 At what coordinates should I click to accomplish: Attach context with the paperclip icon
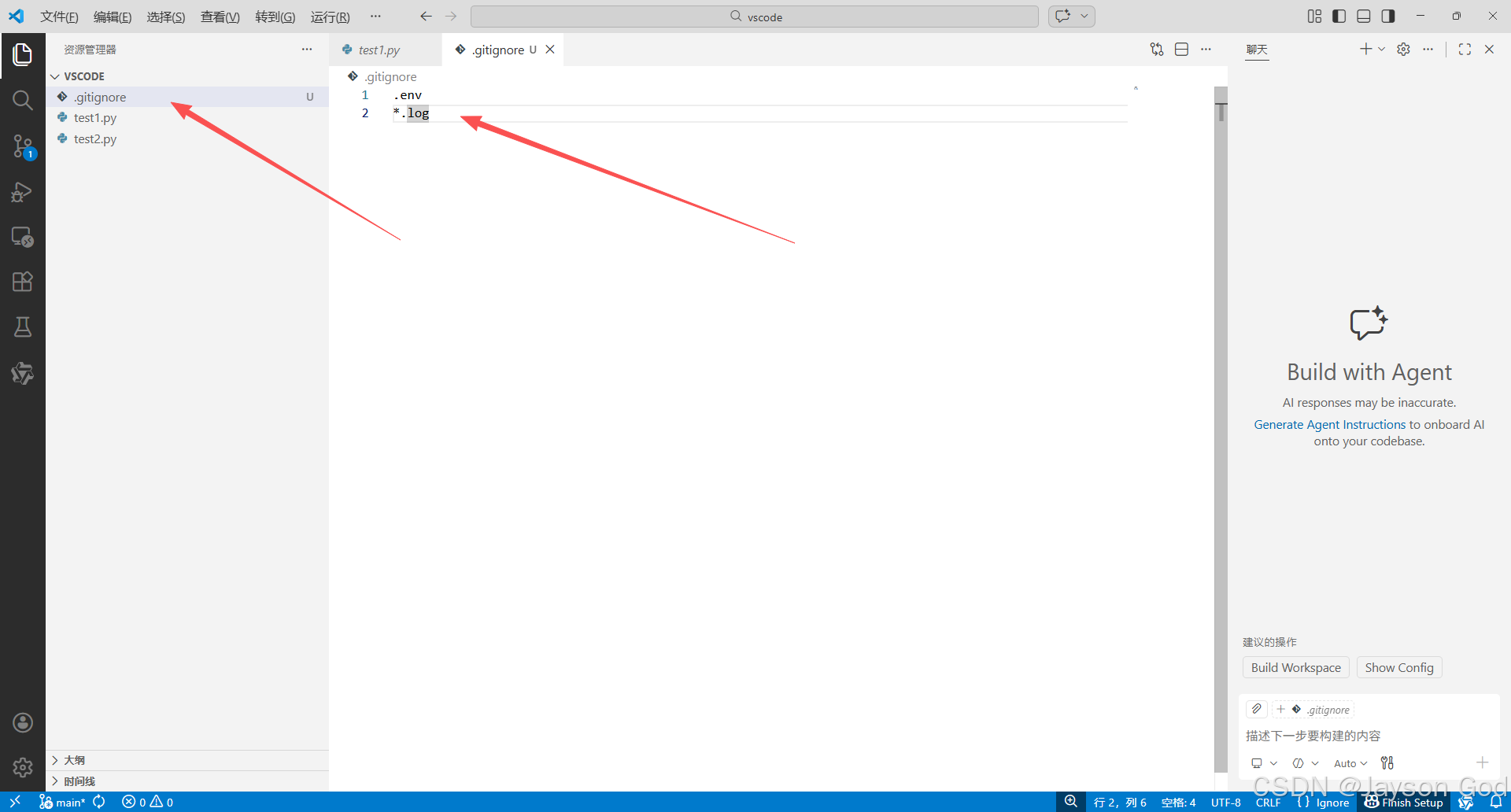coord(1257,709)
